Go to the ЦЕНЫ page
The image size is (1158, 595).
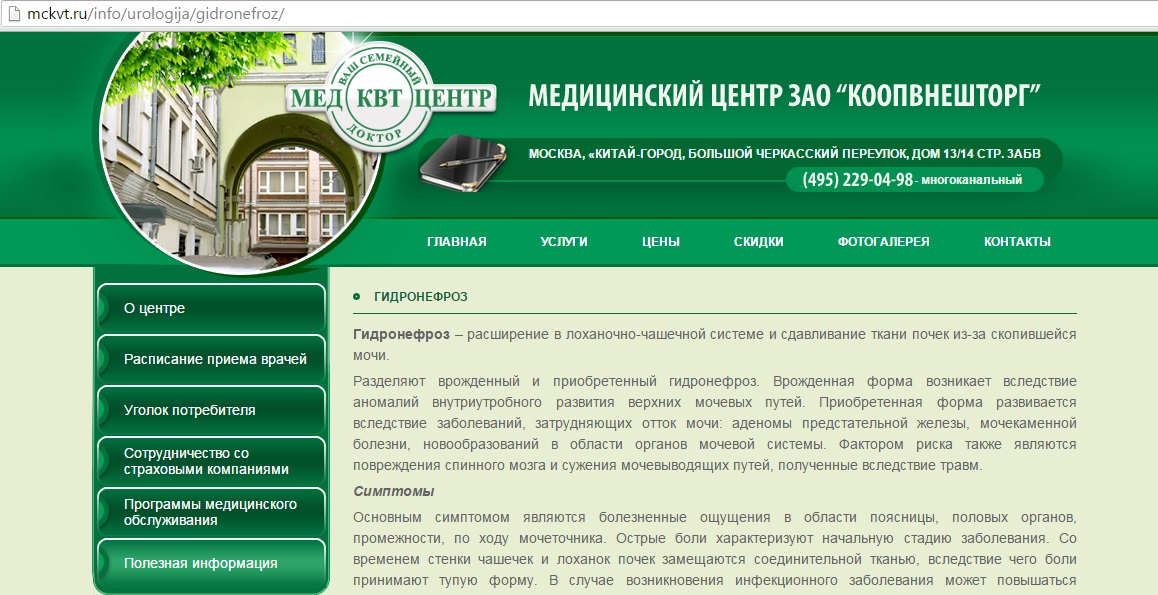point(660,241)
